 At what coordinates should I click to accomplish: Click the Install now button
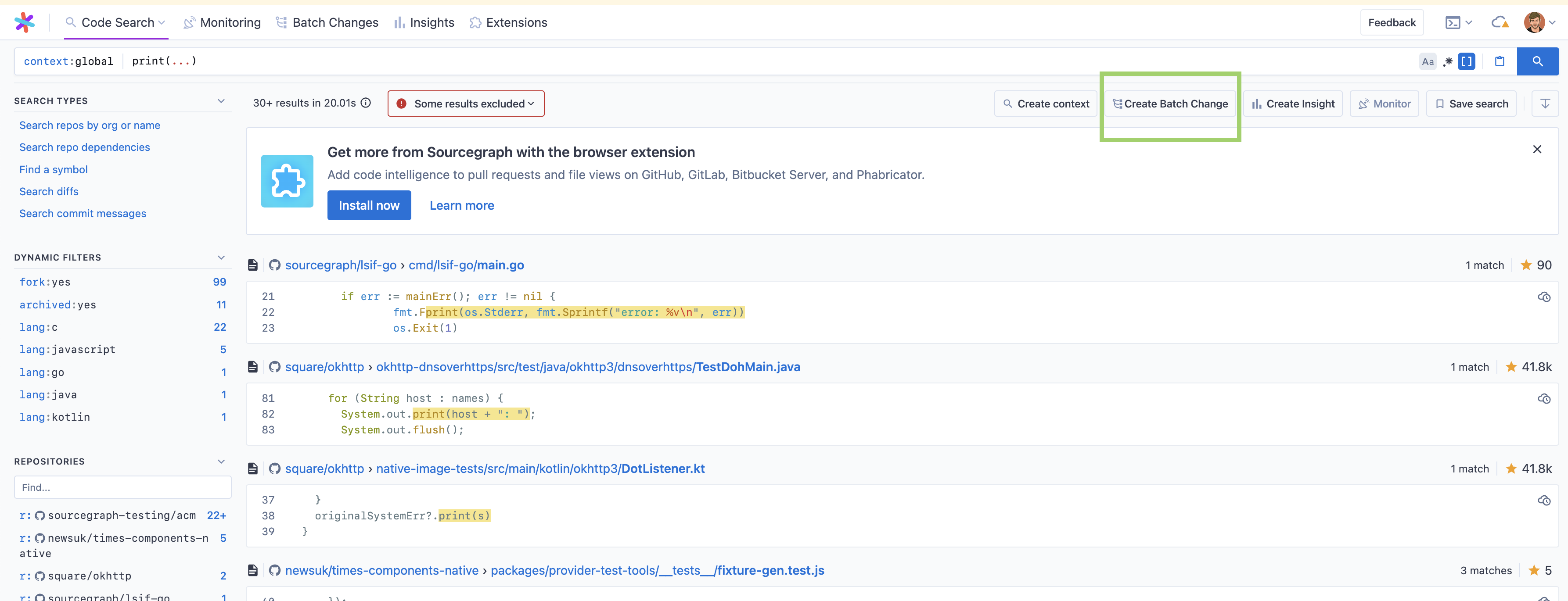point(369,206)
